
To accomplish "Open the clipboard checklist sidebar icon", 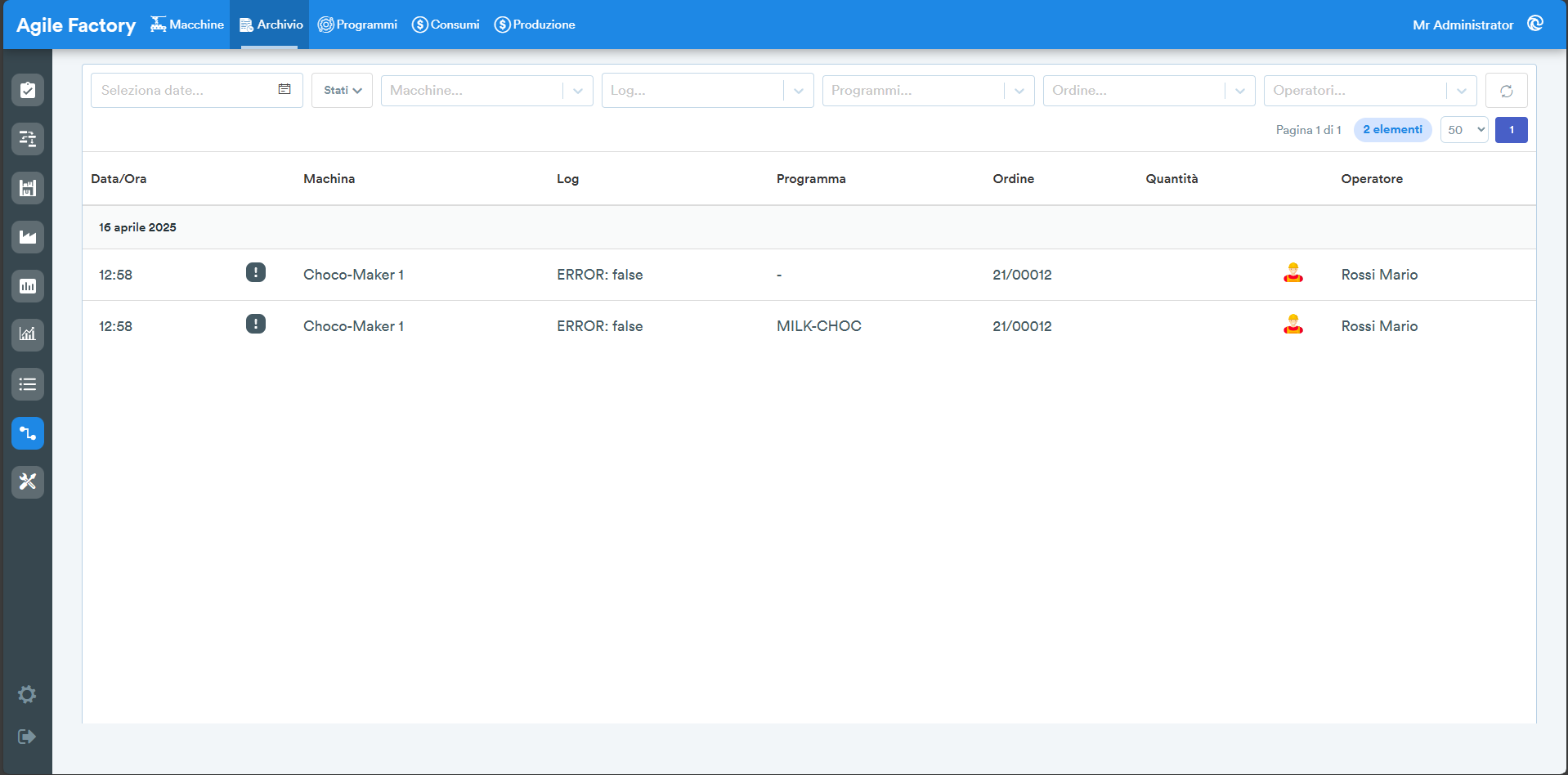I will pyautogui.click(x=28, y=90).
